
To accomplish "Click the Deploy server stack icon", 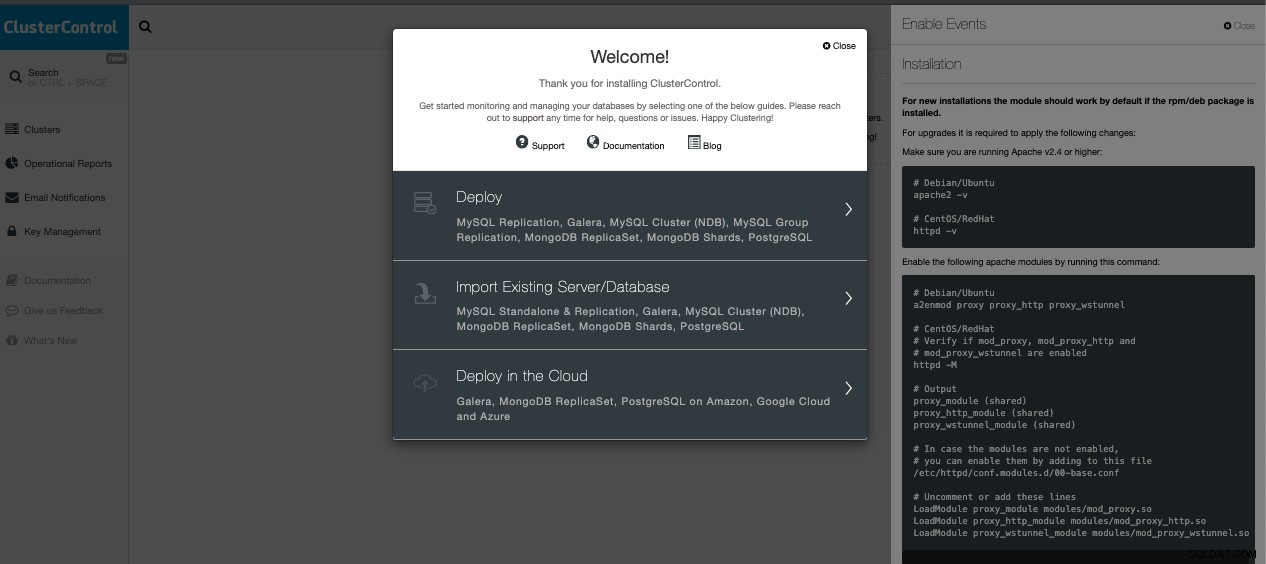I will point(425,203).
